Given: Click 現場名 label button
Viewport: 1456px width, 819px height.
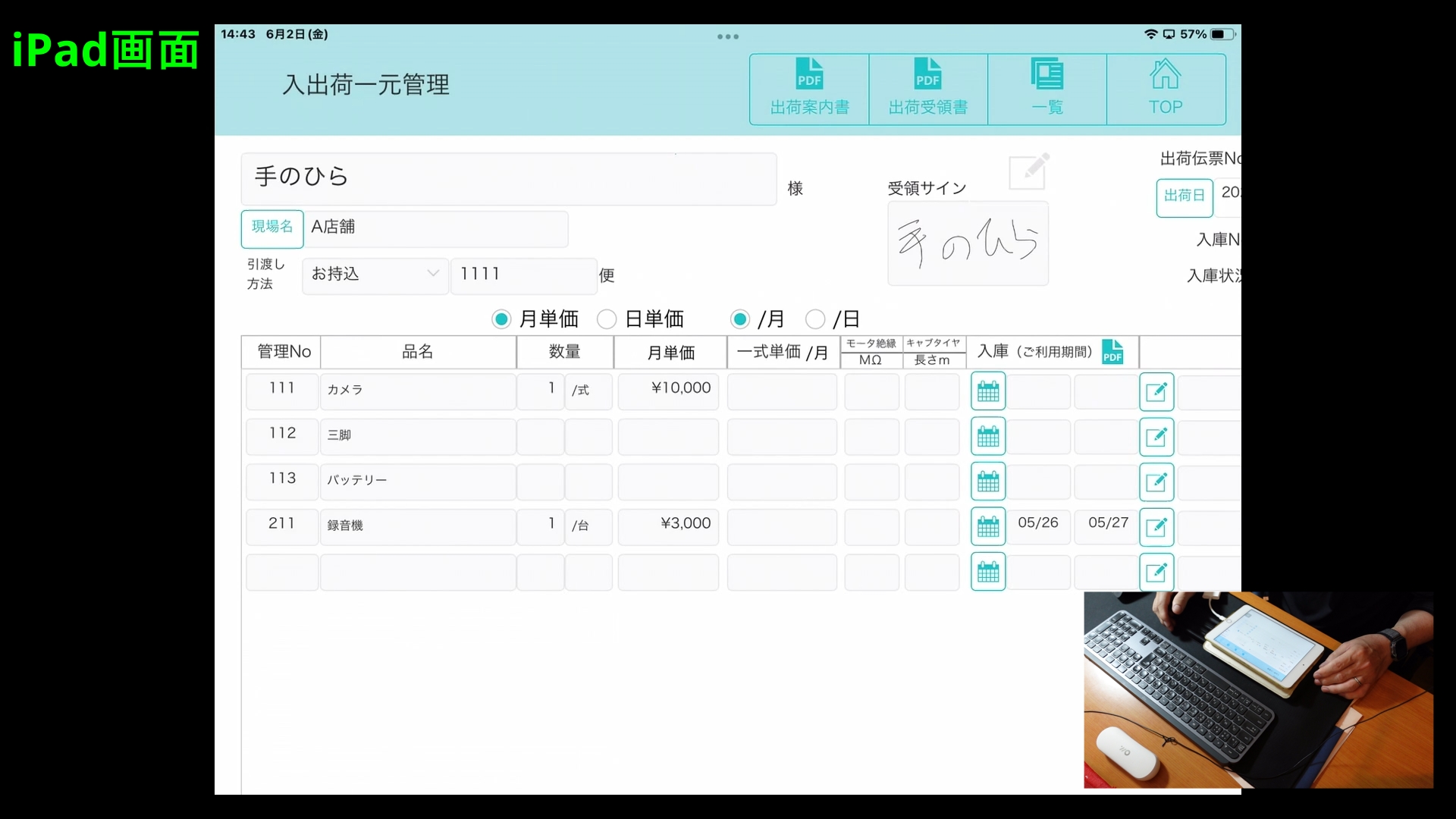Looking at the screenshot, I should tap(272, 228).
